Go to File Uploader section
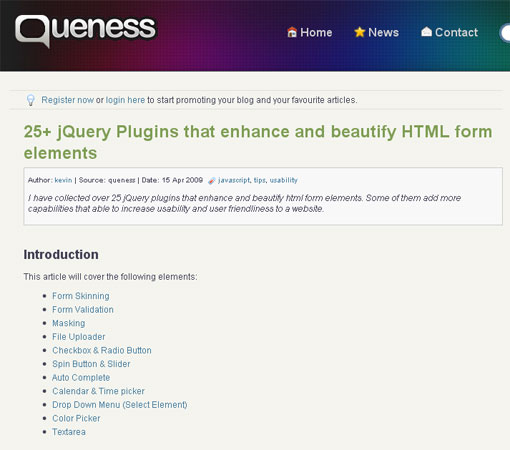 click(79, 337)
